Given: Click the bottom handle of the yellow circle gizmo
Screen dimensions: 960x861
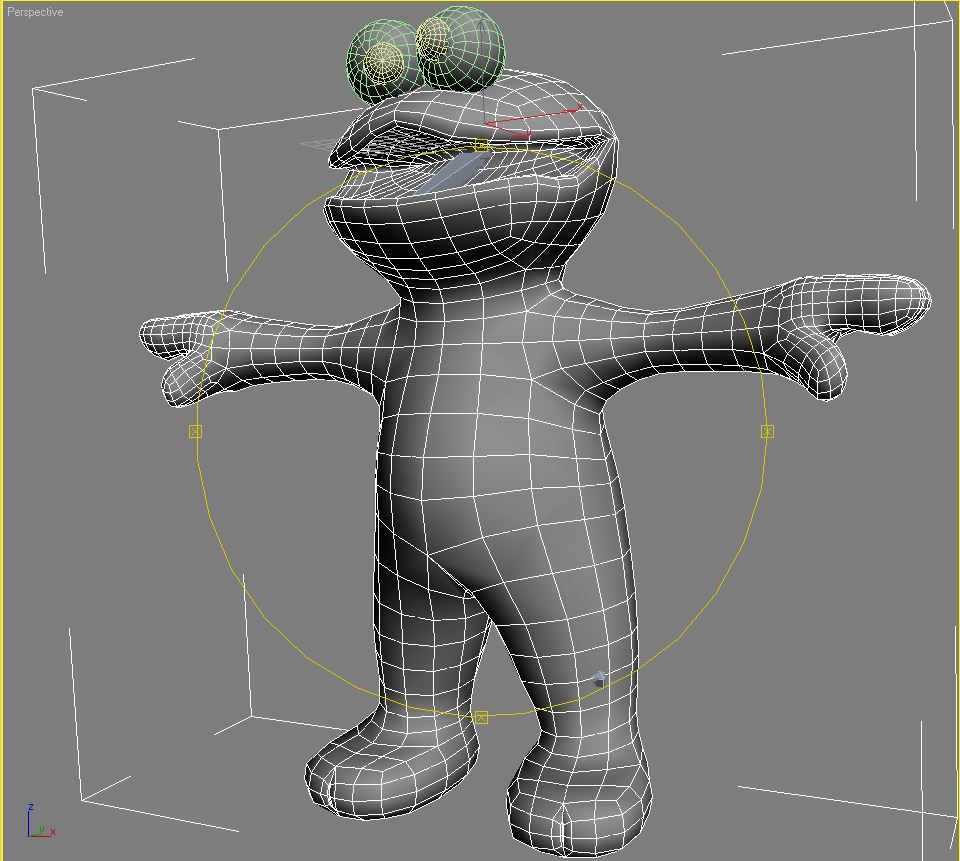Looking at the screenshot, I should click(481, 717).
